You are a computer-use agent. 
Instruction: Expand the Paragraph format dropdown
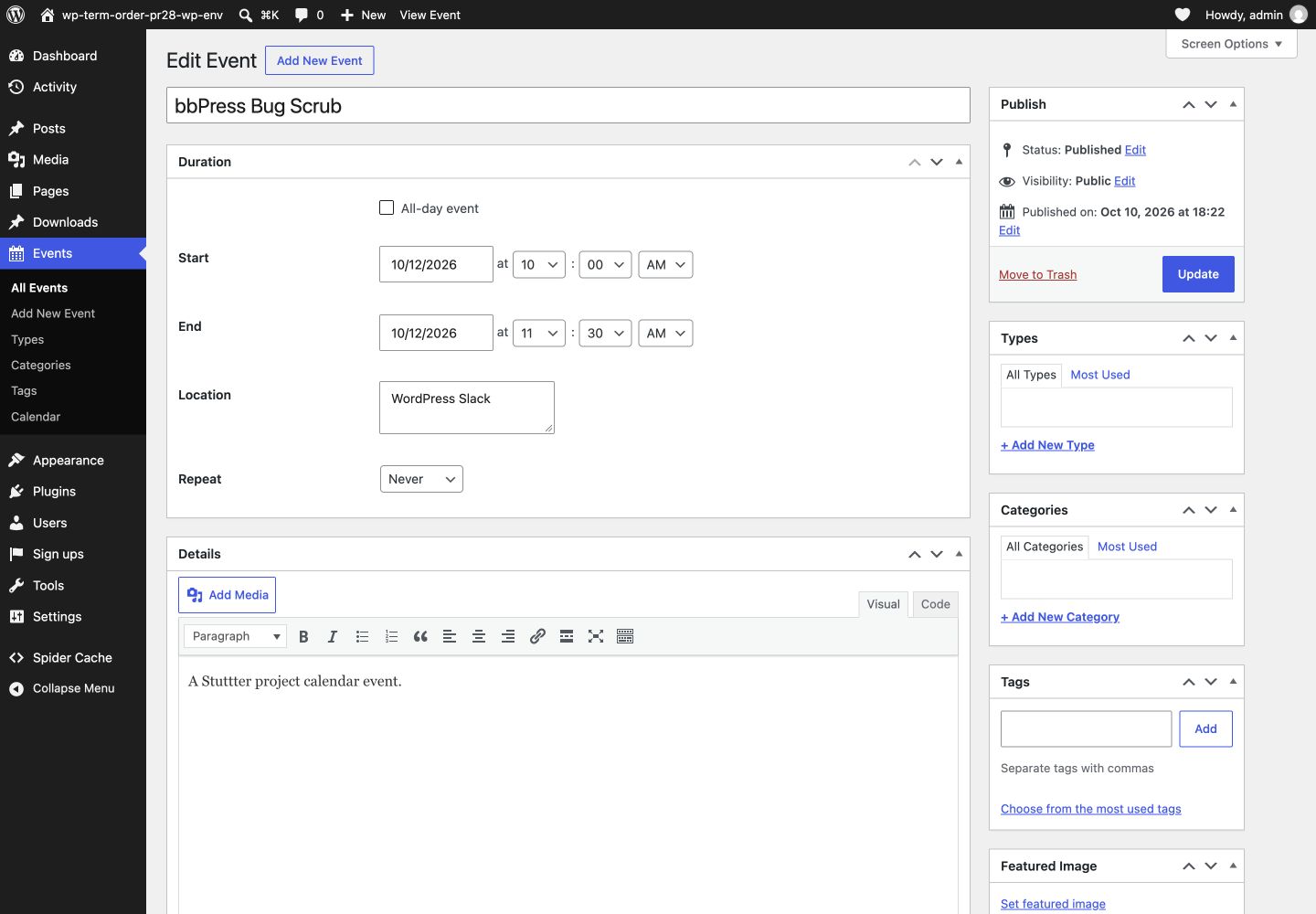tap(235, 636)
